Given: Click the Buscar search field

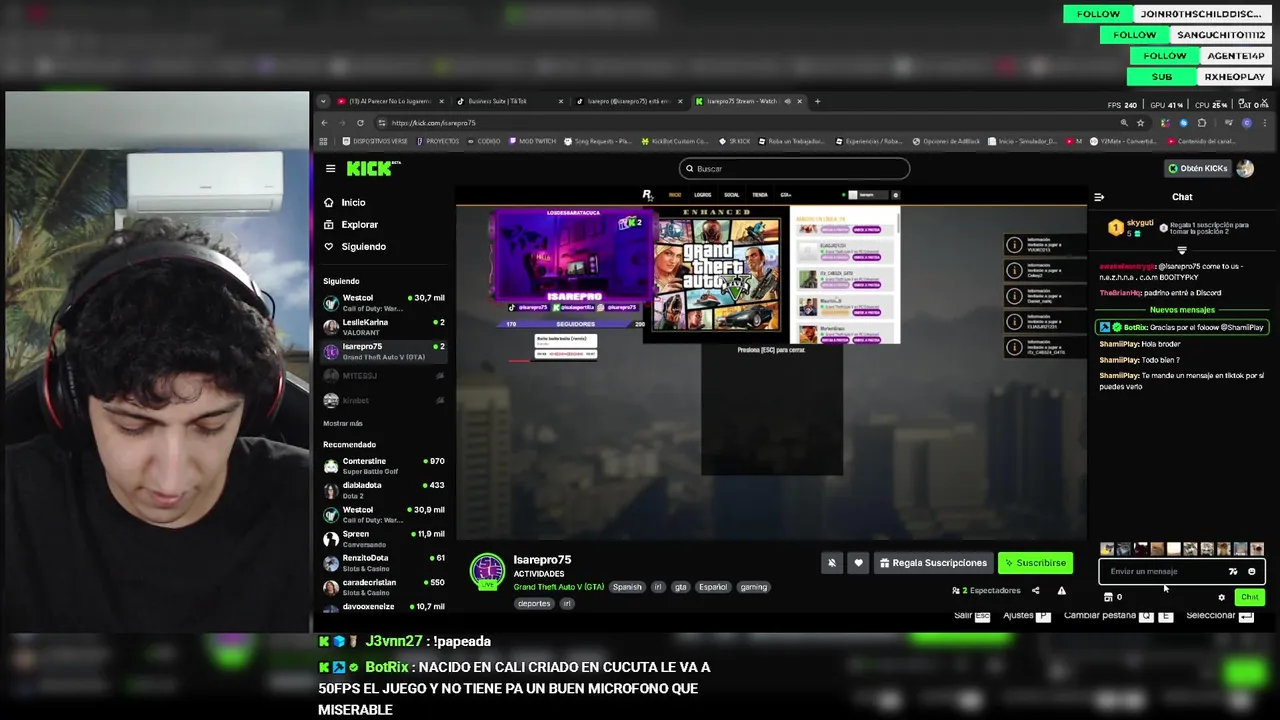Looking at the screenshot, I should pos(794,168).
